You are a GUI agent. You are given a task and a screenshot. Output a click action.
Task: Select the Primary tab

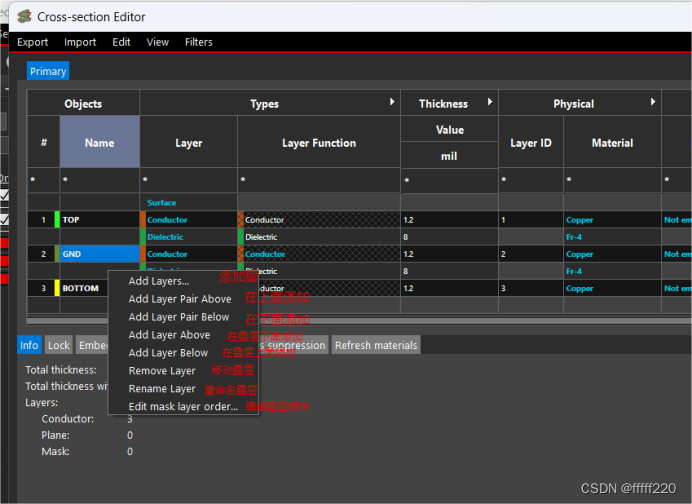48,71
